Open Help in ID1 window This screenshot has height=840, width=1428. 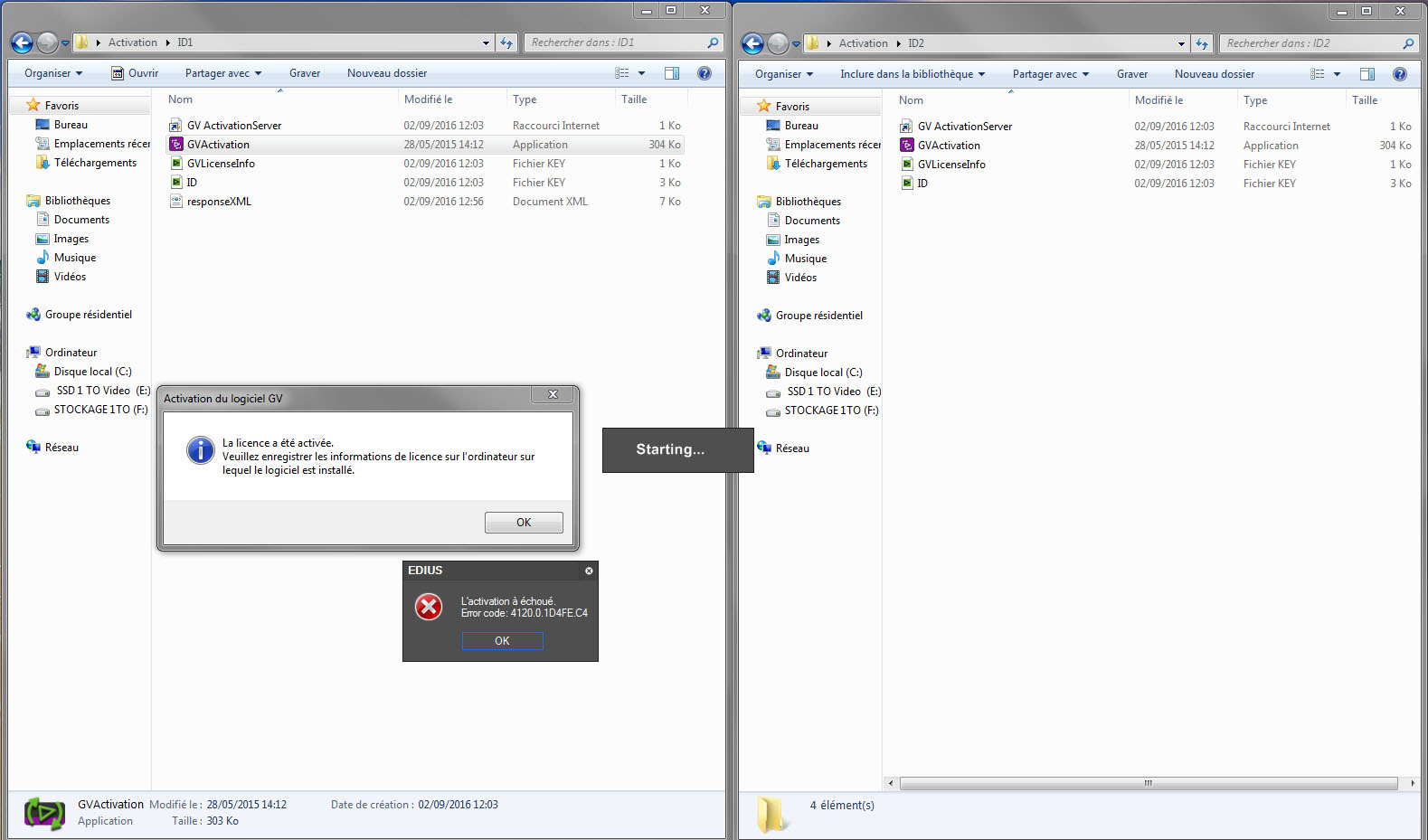[705, 73]
